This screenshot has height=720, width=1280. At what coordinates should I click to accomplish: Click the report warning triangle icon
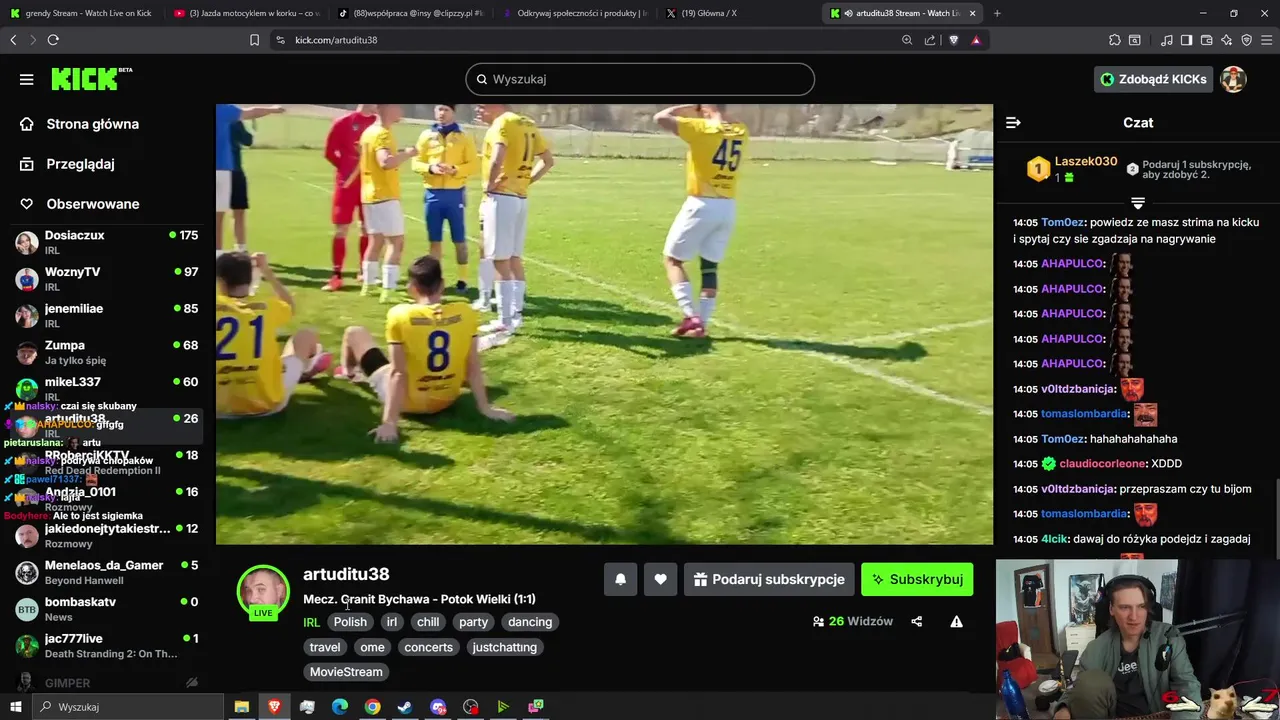click(956, 621)
